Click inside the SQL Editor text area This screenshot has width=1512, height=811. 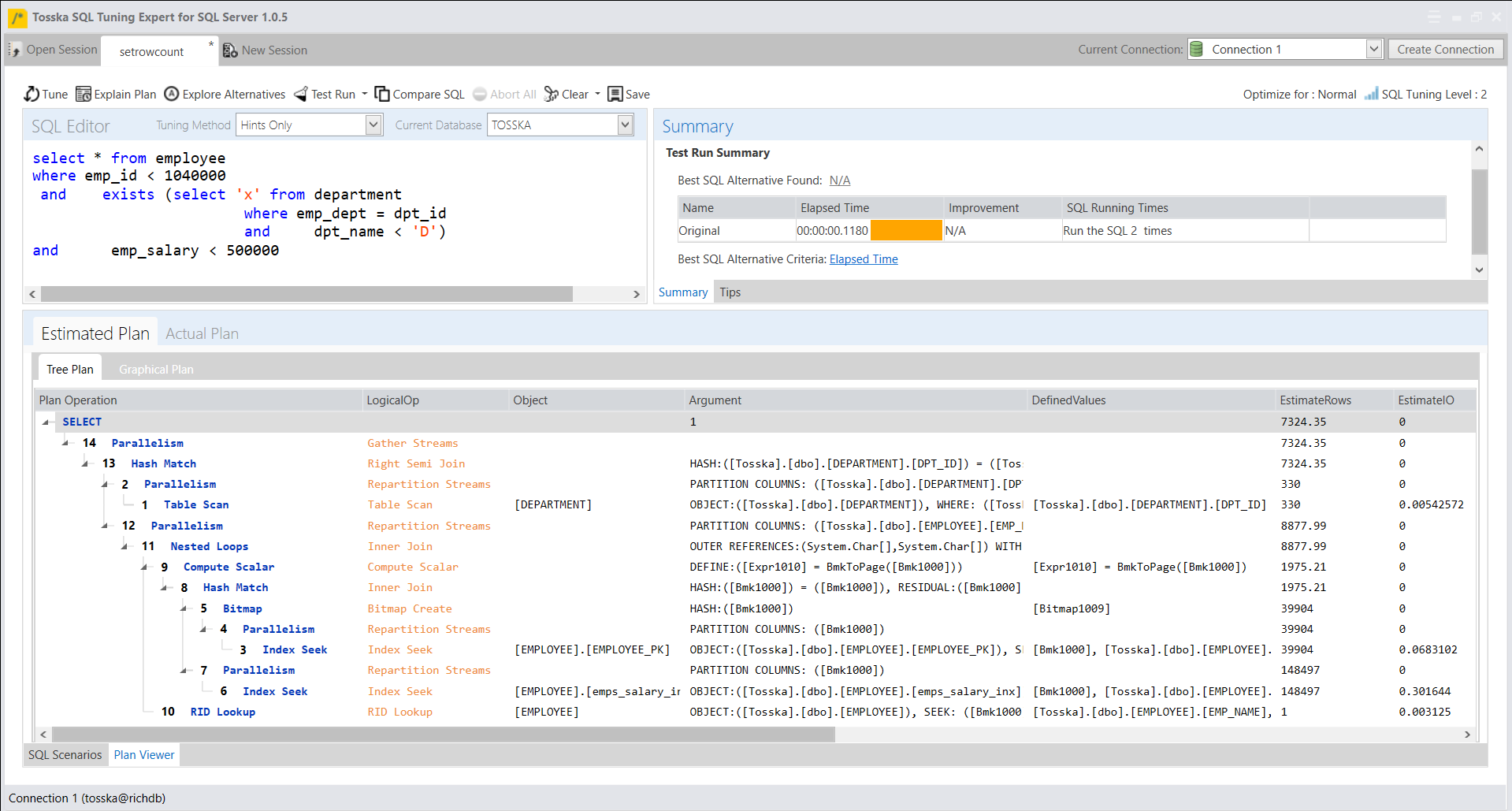[335, 213]
